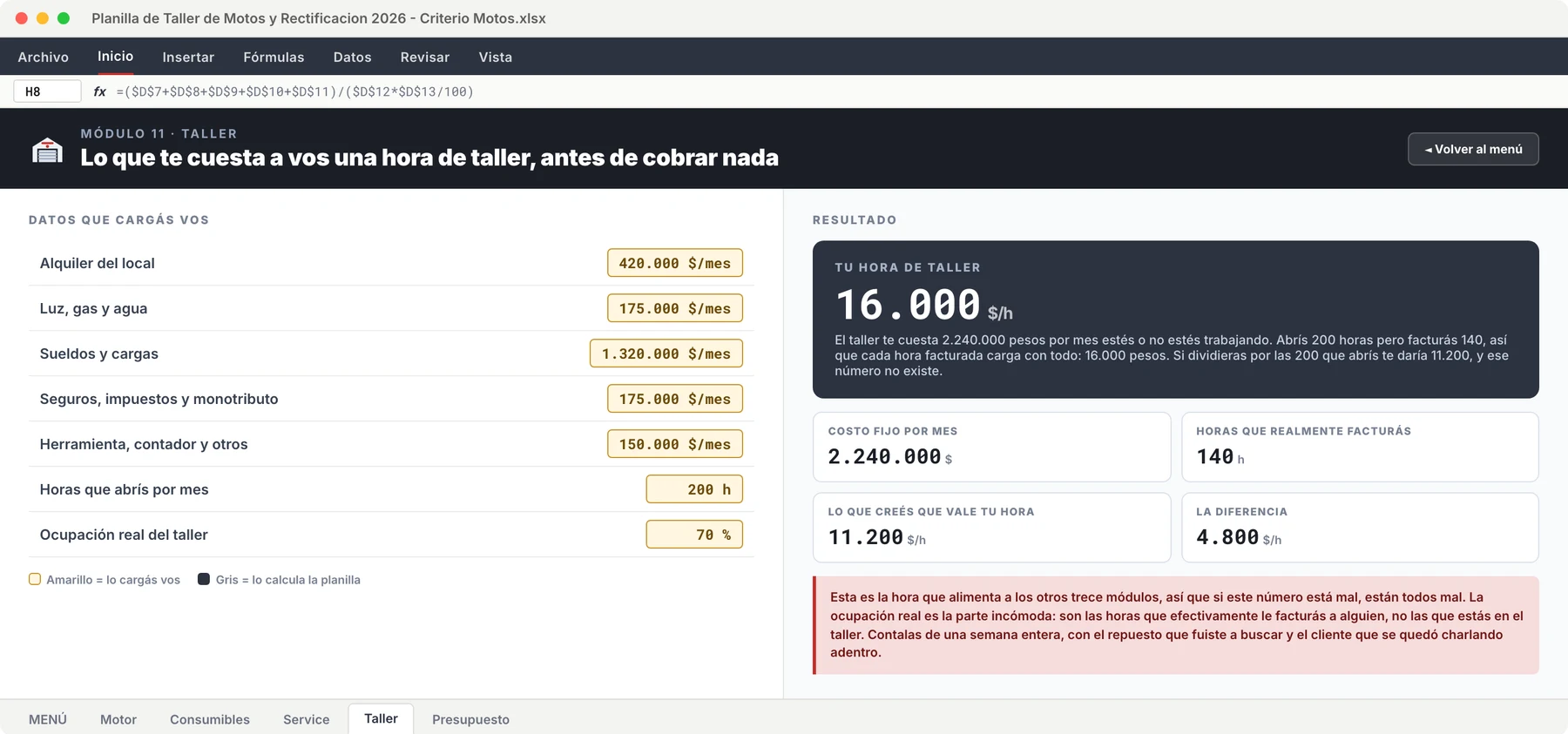
Task: Select the Datos menu item
Action: [x=353, y=57]
